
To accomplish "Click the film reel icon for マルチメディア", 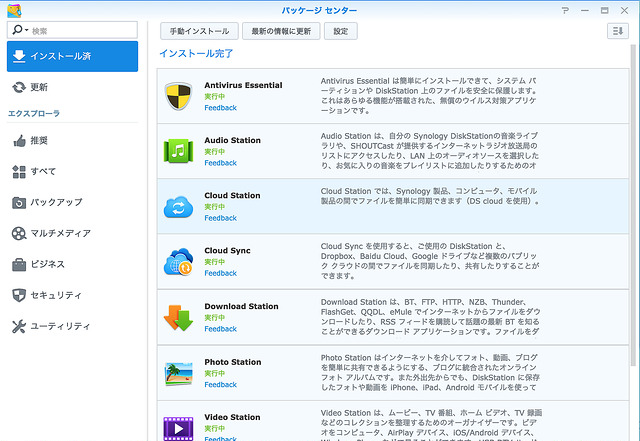I will [x=19, y=234].
